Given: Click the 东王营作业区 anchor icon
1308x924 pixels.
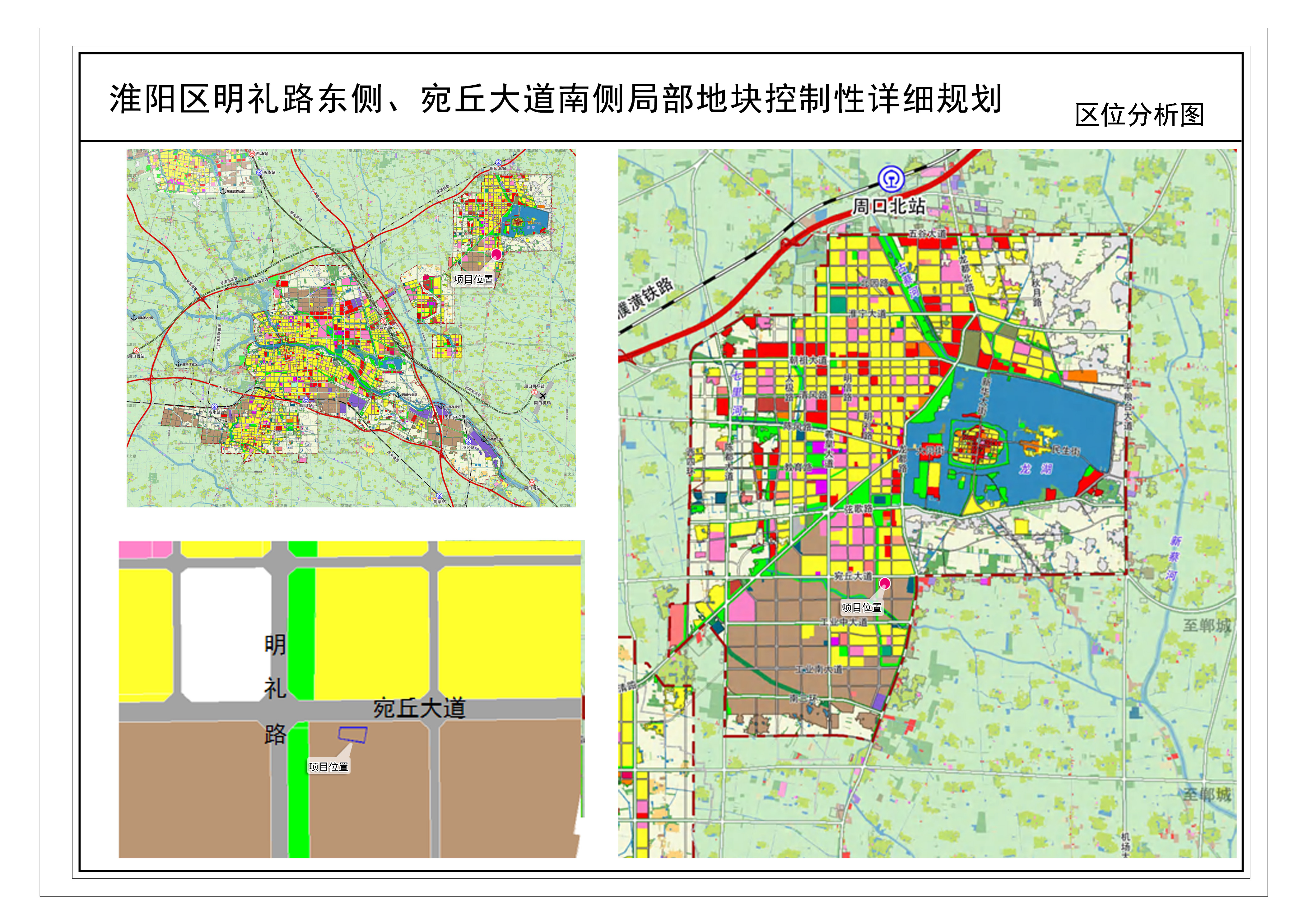Looking at the screenshot, I should [x=223, y=191].
